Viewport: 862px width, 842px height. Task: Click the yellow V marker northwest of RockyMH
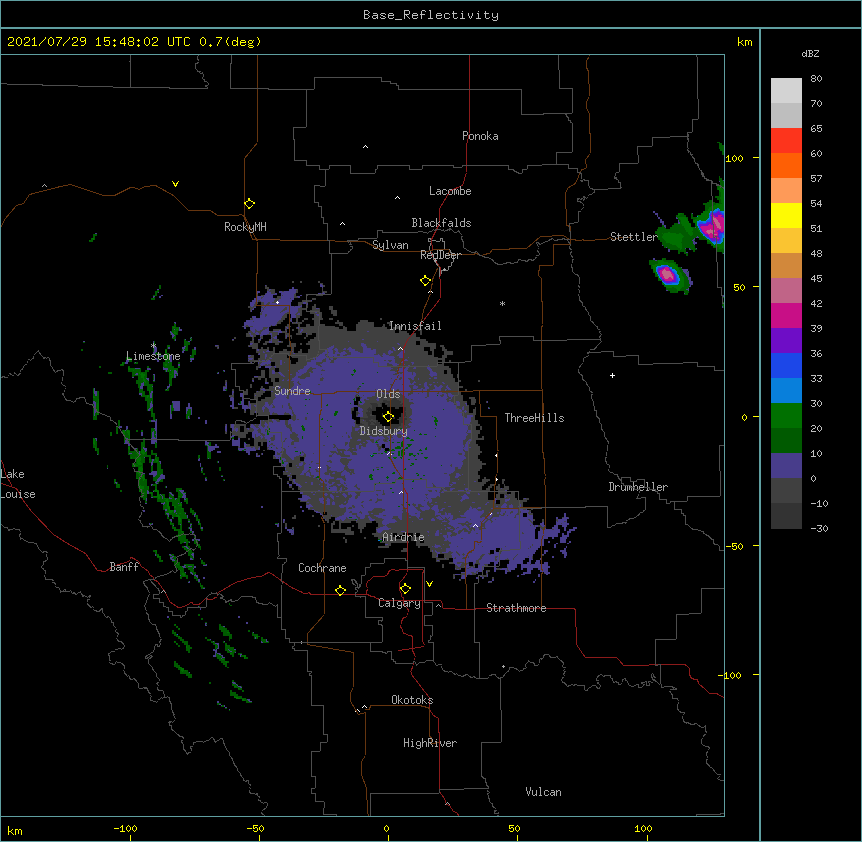175,184
